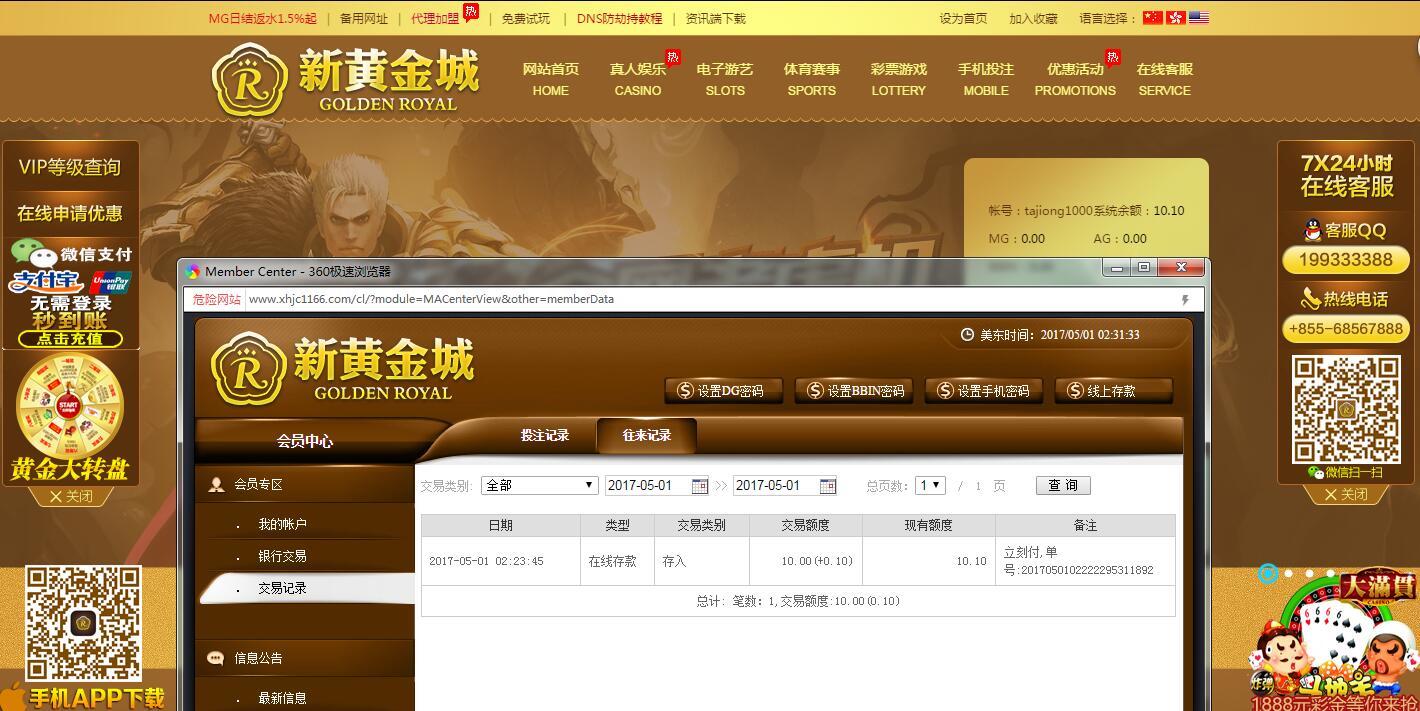Click the 设置手机密码 button

(983, 391)
